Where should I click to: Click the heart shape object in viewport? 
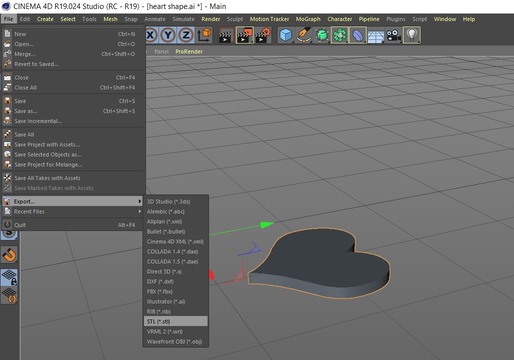tap(319, 262)
